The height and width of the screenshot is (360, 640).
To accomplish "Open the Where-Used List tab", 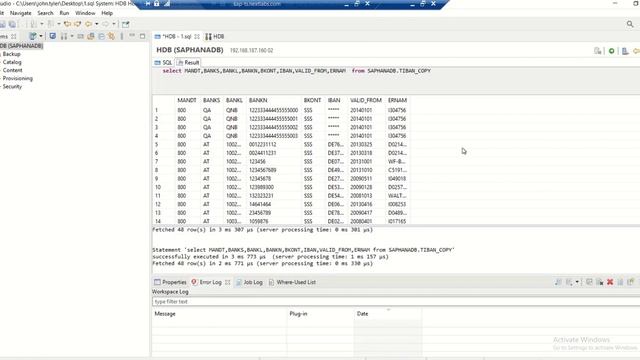I will pyautogui.click(x=292, y=282).
